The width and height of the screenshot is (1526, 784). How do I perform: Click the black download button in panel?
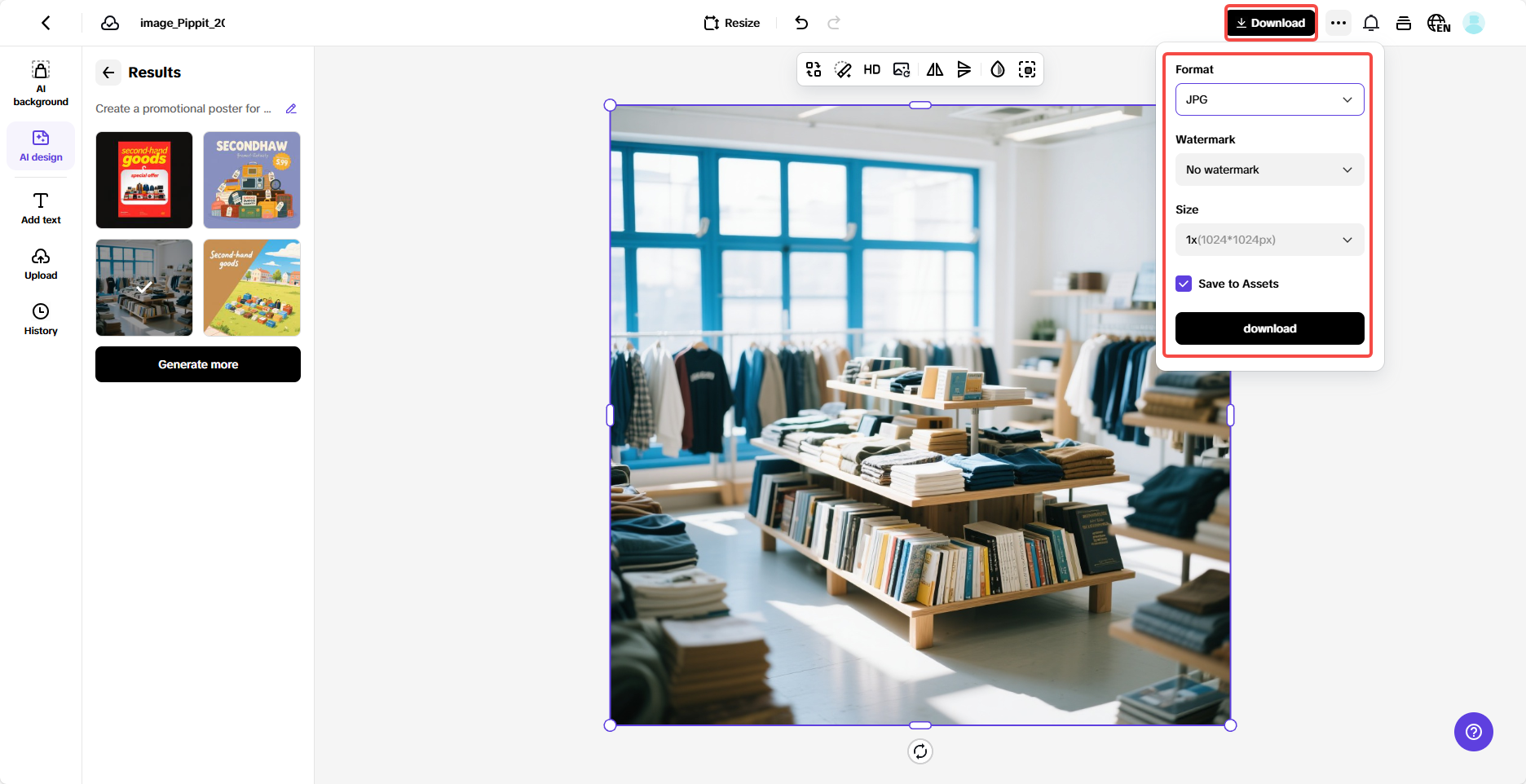pyautogui.click(x=1270, y=328)
